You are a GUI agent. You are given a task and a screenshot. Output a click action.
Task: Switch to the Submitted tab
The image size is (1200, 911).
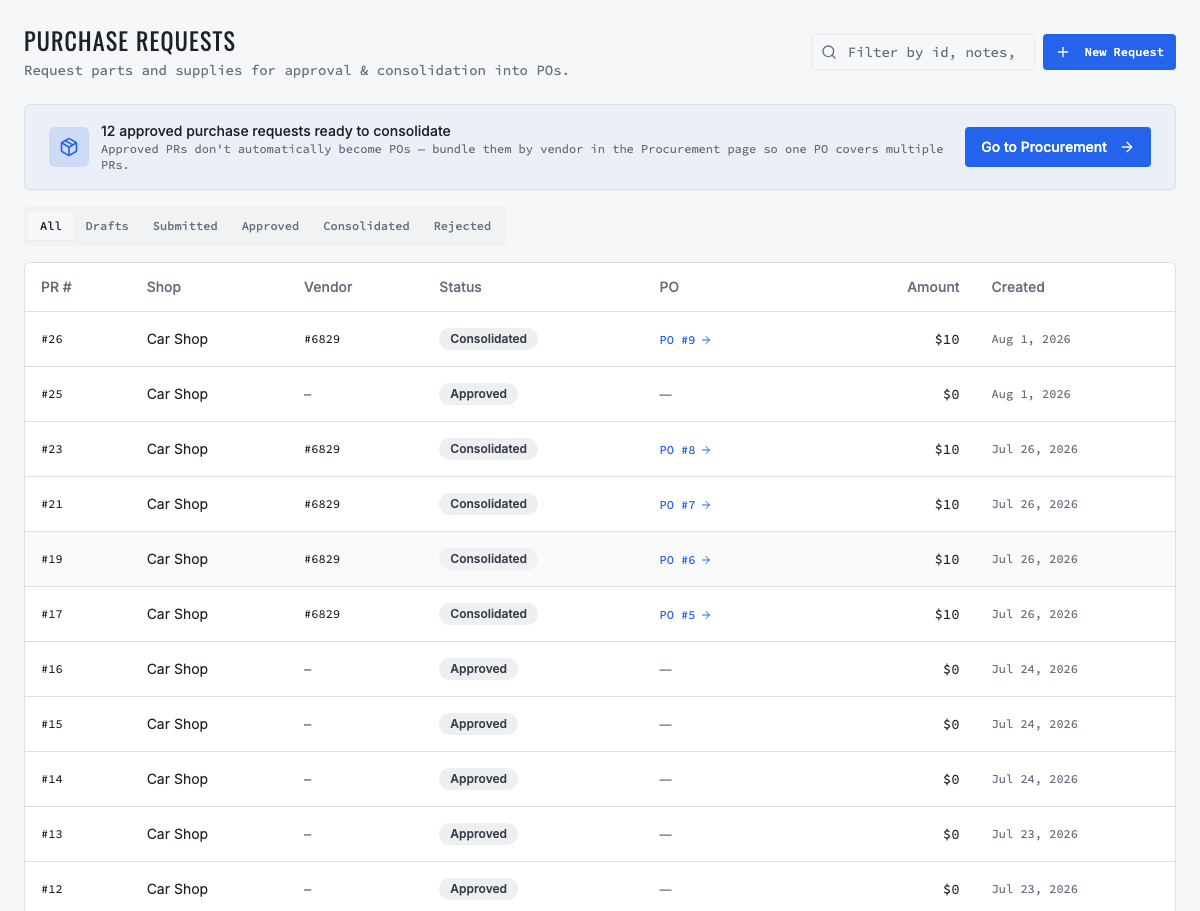[x=185, y=226]
